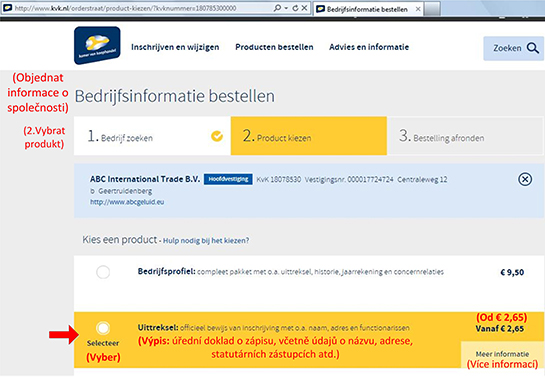
Task: Click the Vestigingsnr. 000017724724 text
Action: point(349,180)
